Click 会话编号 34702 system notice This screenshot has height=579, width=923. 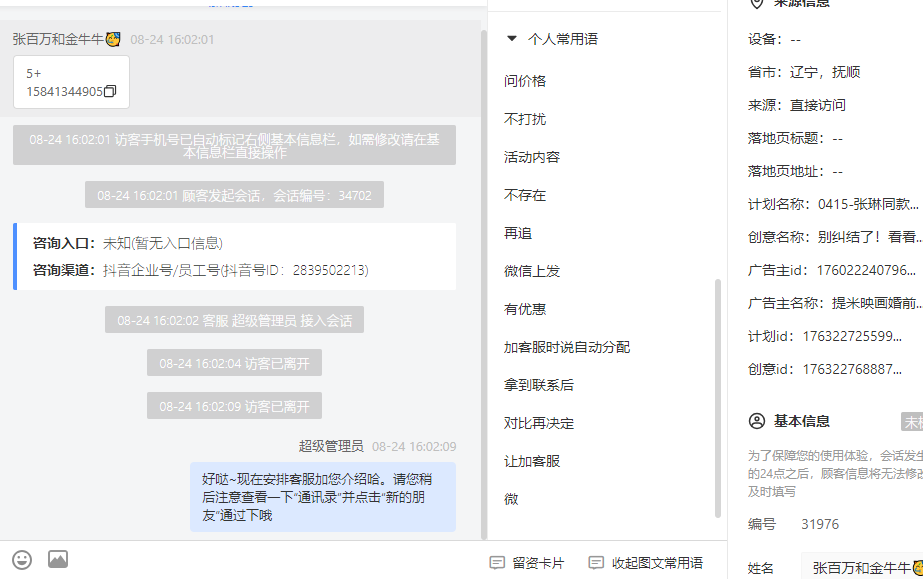click(234, 195)
